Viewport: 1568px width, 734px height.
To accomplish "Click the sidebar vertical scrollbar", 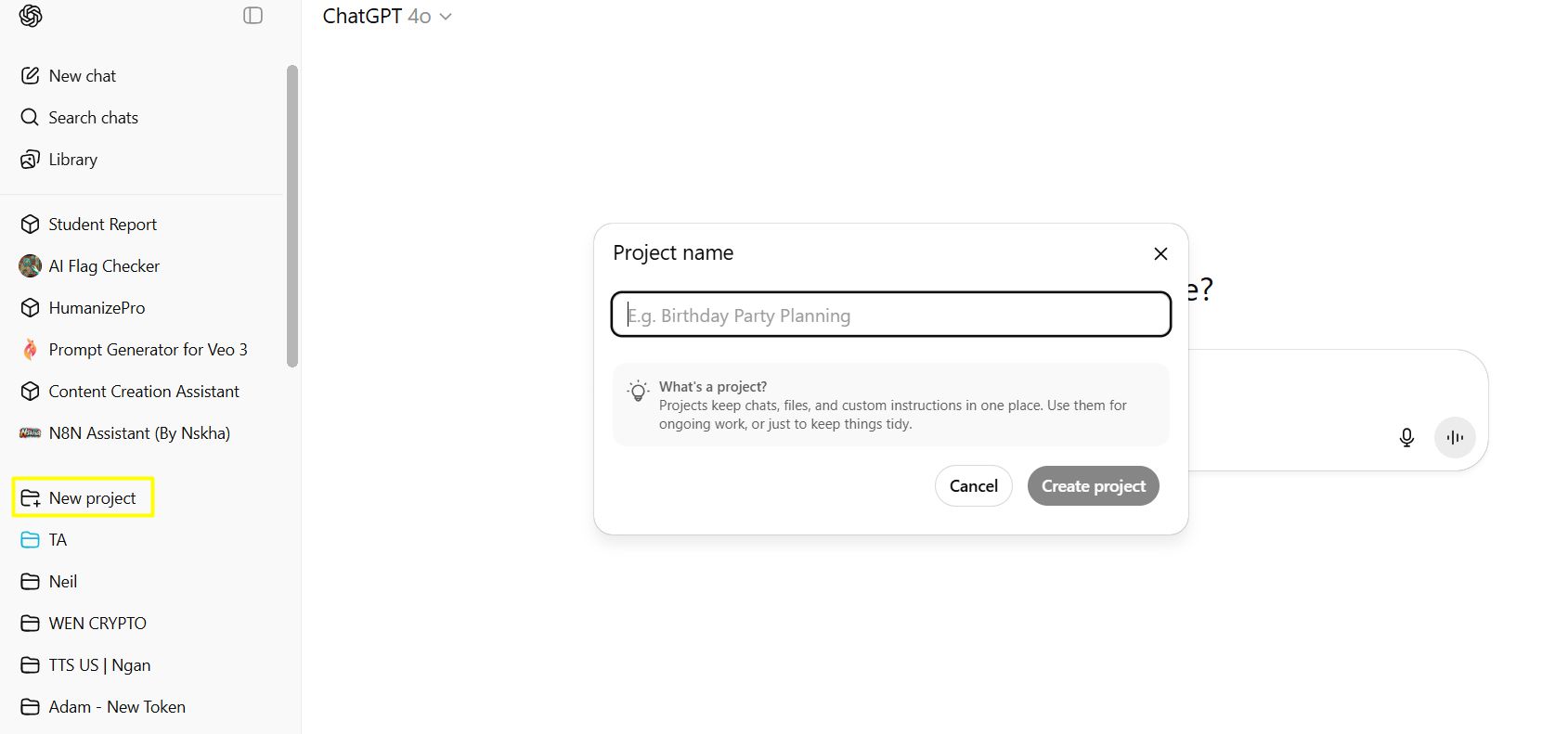I will point(292,216).
